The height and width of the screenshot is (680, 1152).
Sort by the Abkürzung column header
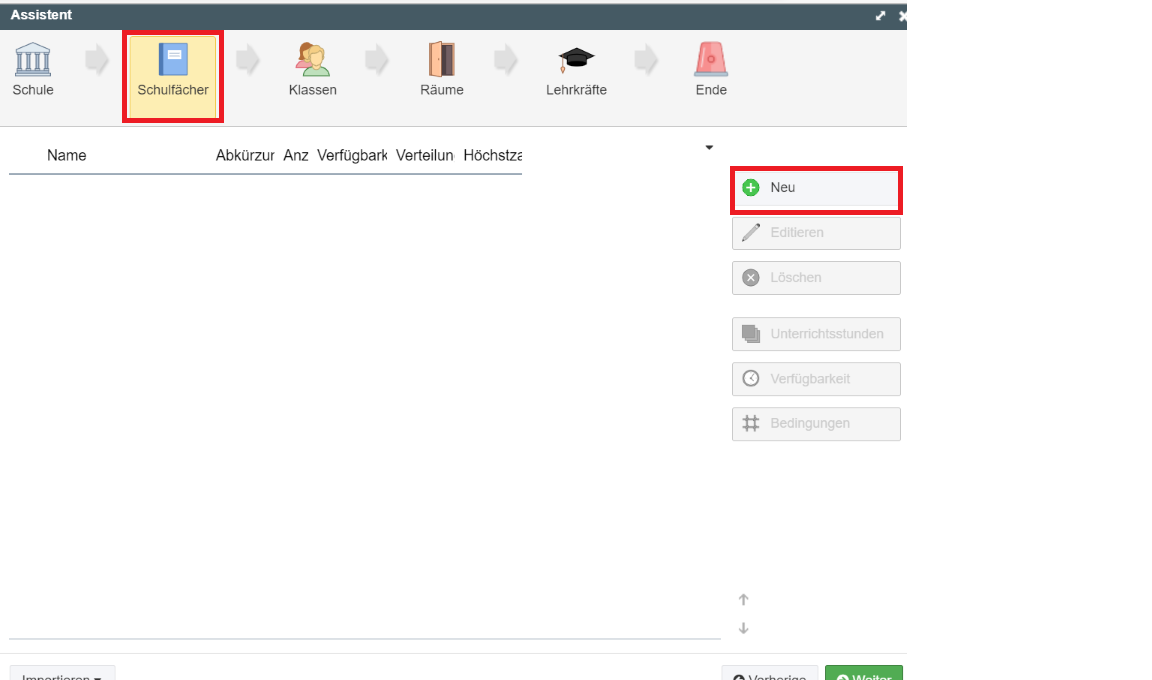coord(245,156)
